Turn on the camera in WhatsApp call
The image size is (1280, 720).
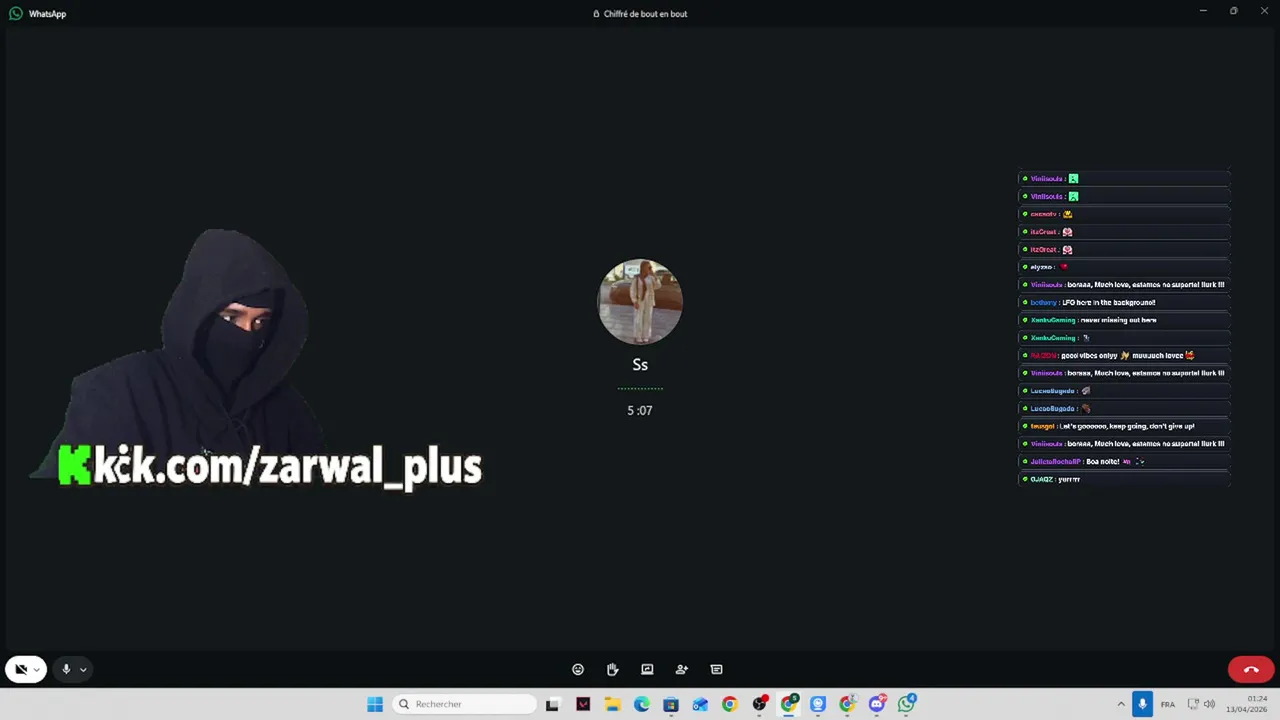(20, 669)
